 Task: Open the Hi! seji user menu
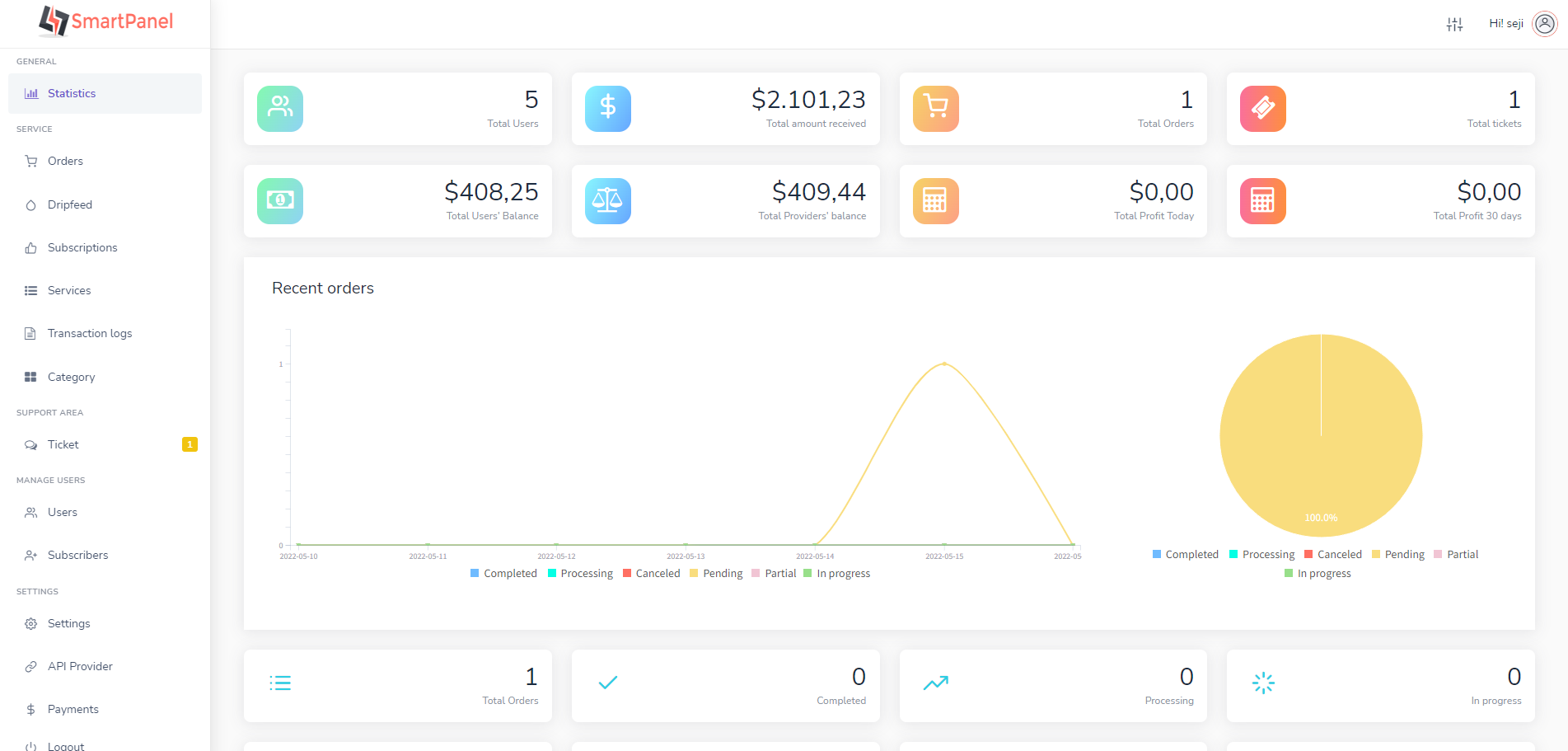(1505, 24)
